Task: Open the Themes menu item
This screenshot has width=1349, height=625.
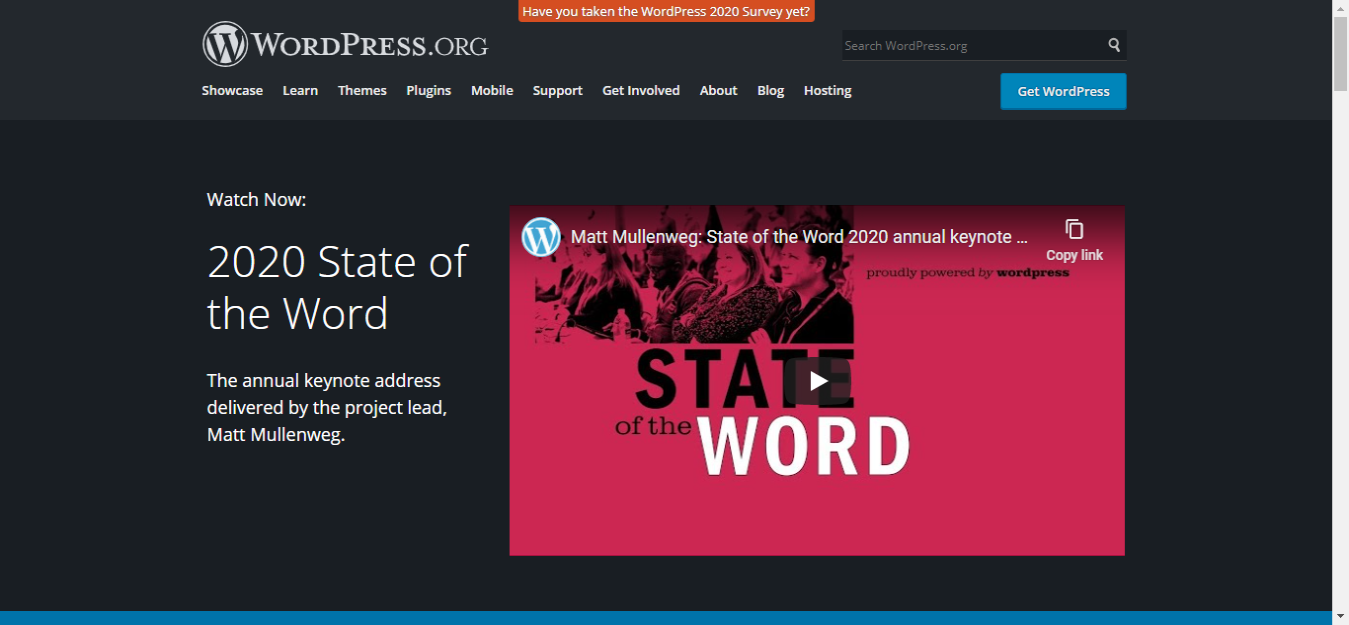Action: pyautogui.click(x=362, y=90)
